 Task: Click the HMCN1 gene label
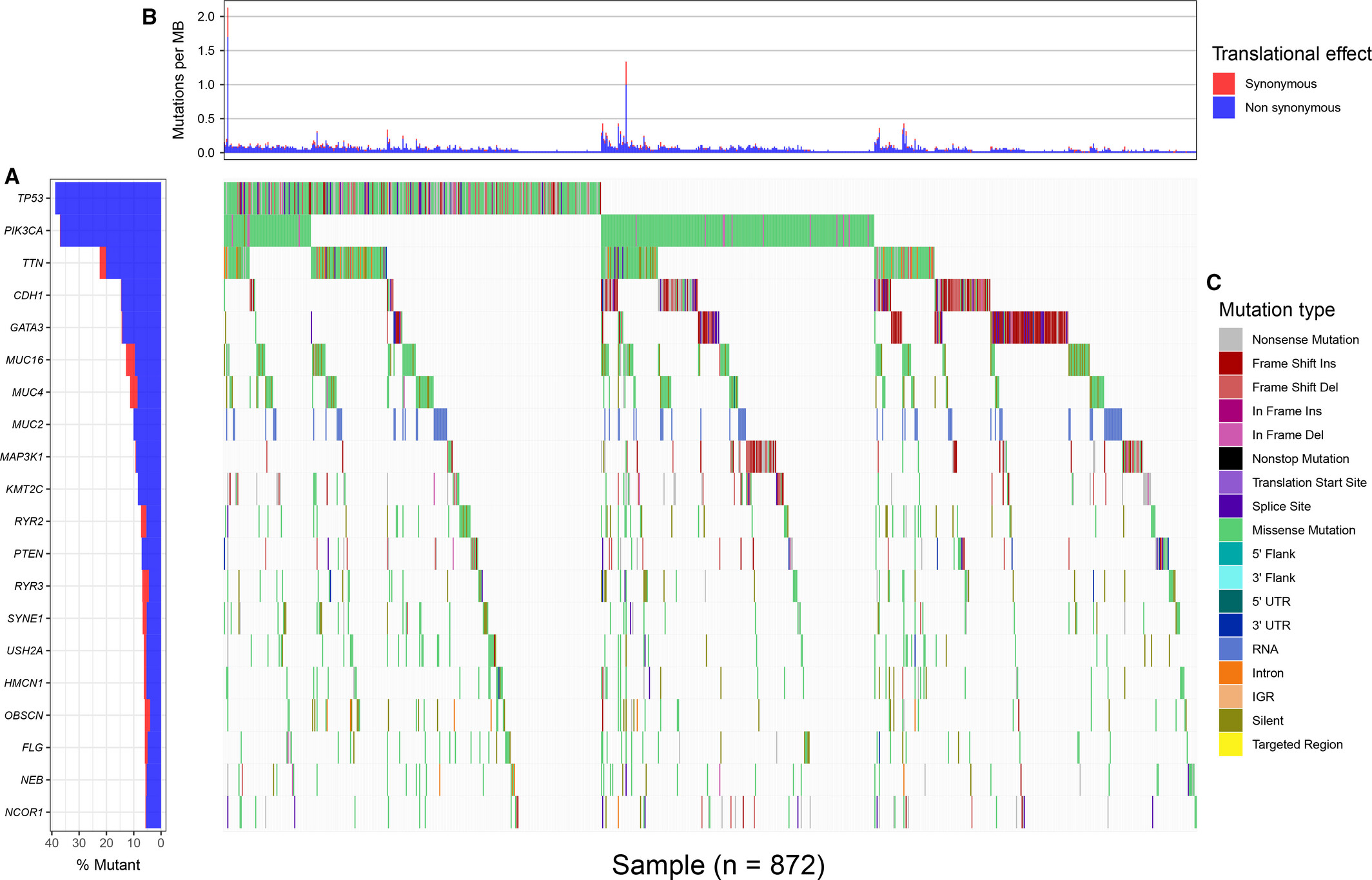click(x=24, y=683)
